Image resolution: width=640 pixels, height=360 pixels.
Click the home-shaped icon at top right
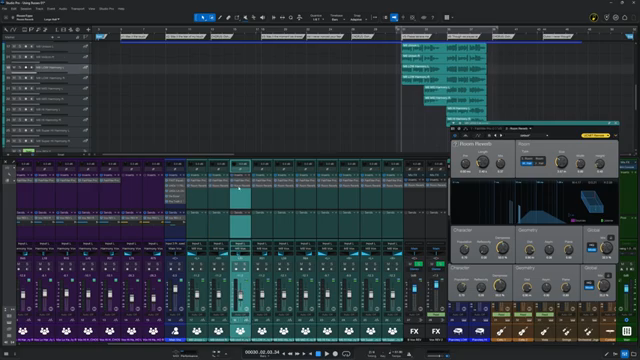point(624,18)
